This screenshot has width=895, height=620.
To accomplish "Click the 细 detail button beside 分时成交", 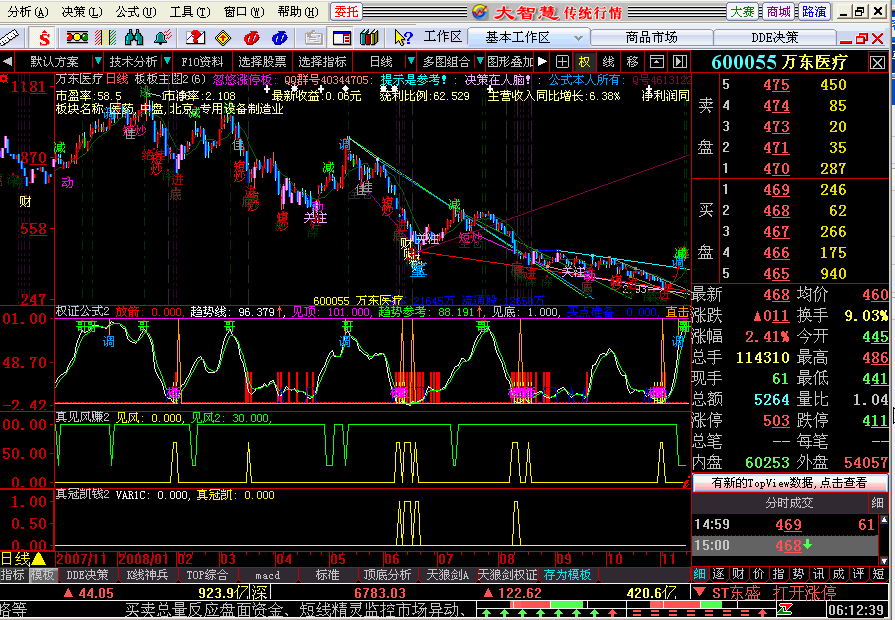I will coord(877,503).
